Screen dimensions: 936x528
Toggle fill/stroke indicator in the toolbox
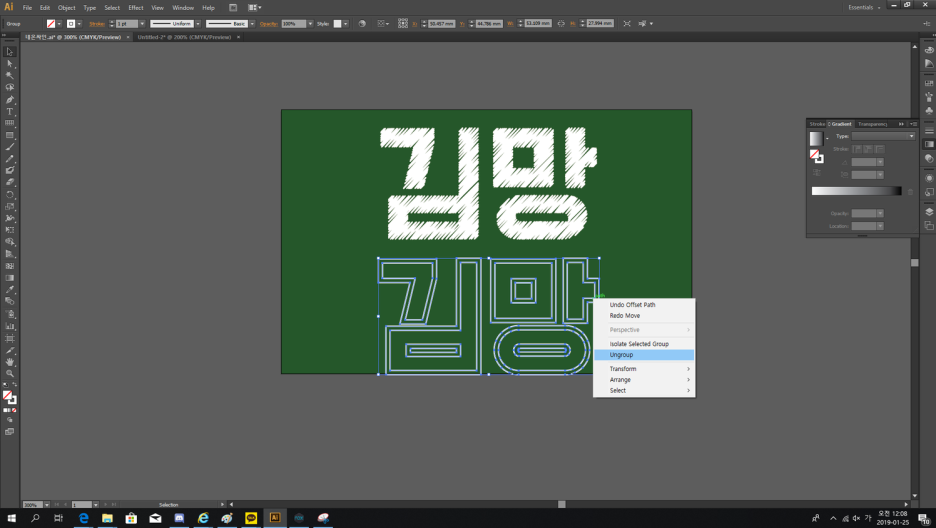[9, 397]
